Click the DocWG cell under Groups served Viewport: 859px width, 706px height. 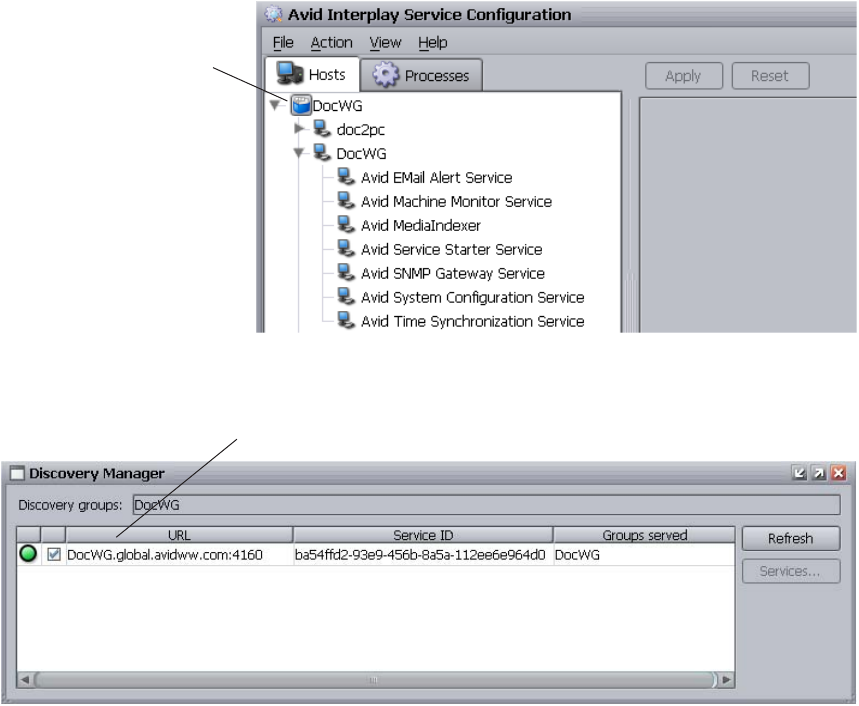coord(644,555)
